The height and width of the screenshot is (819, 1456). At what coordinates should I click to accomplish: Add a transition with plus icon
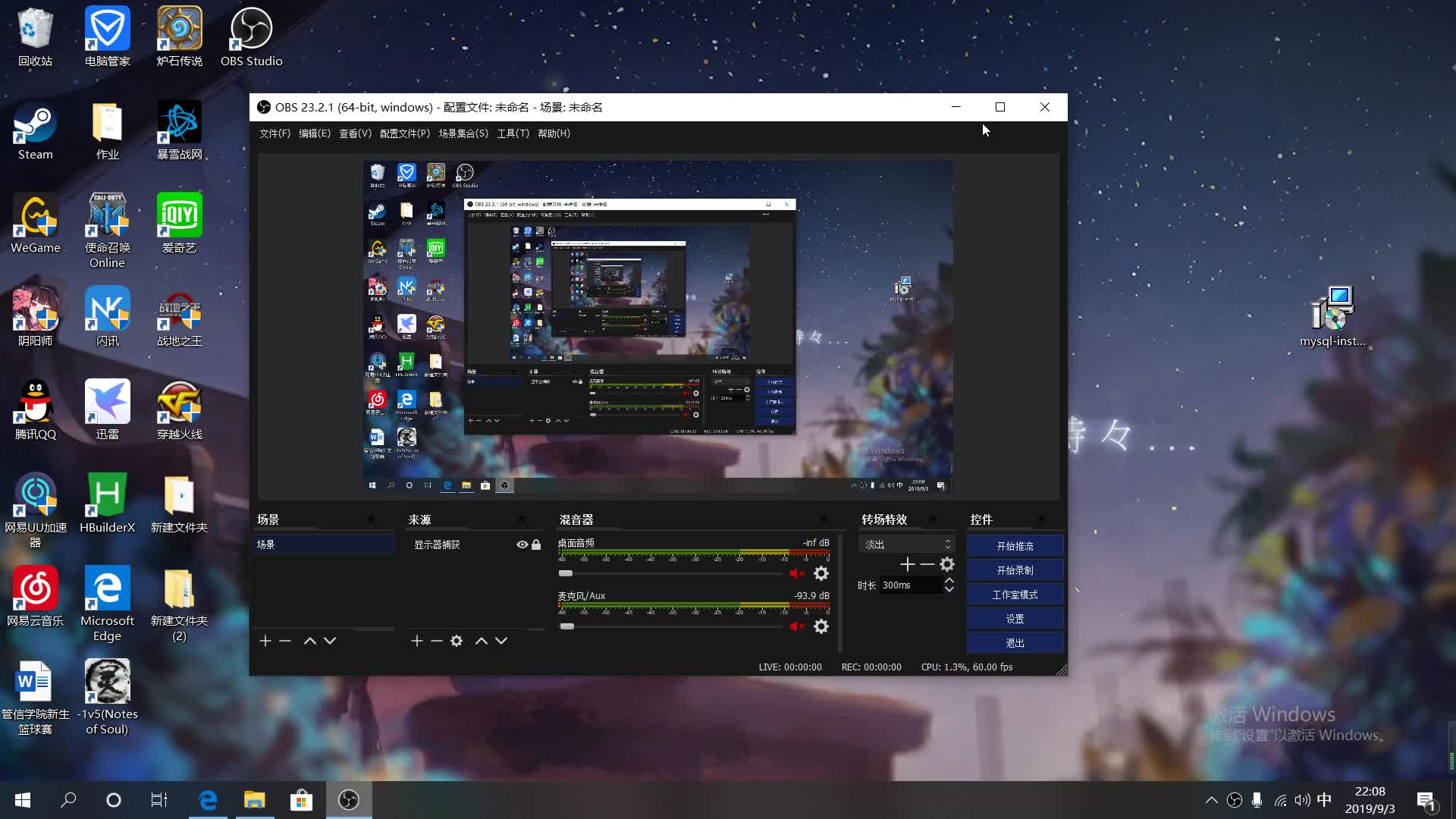(x=907, y=564)
